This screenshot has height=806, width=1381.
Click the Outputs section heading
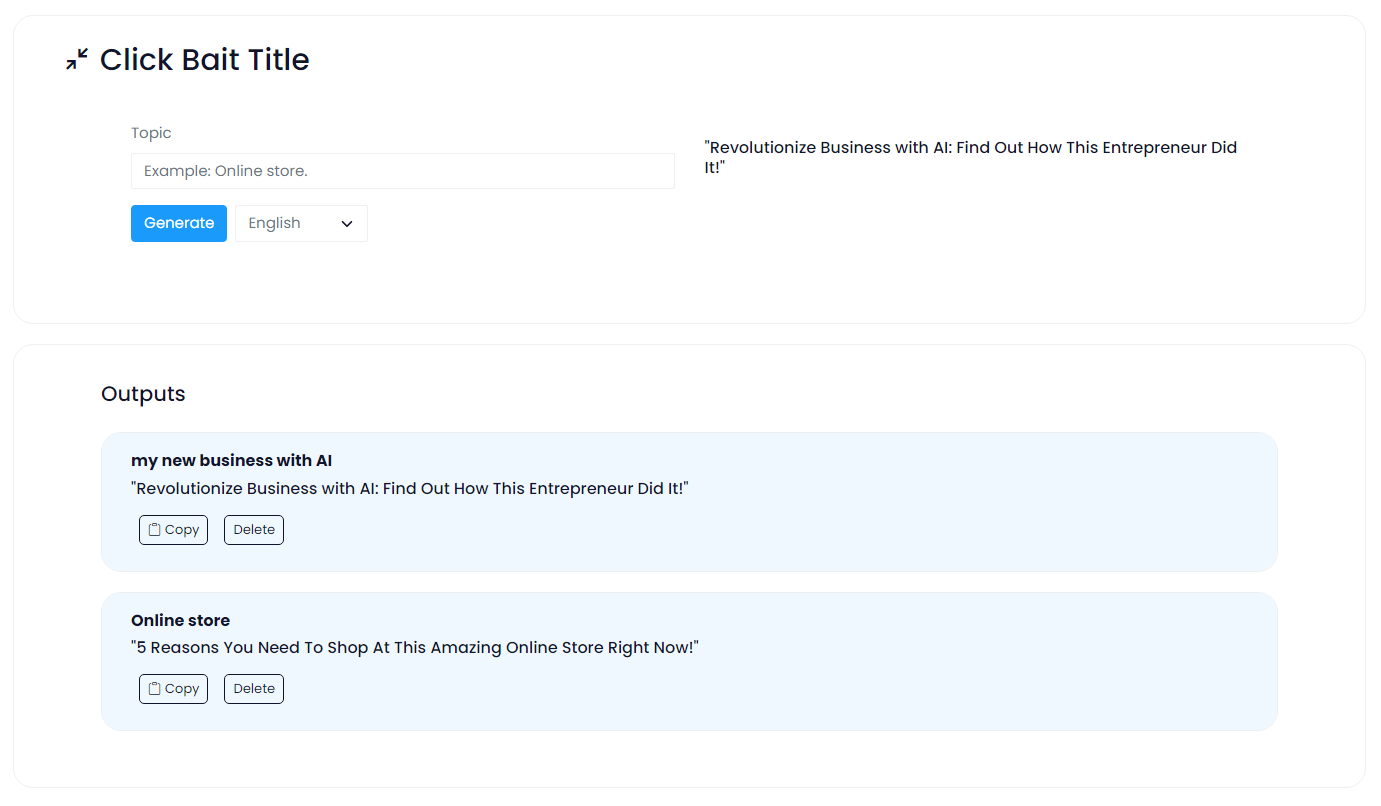point(143,394)
